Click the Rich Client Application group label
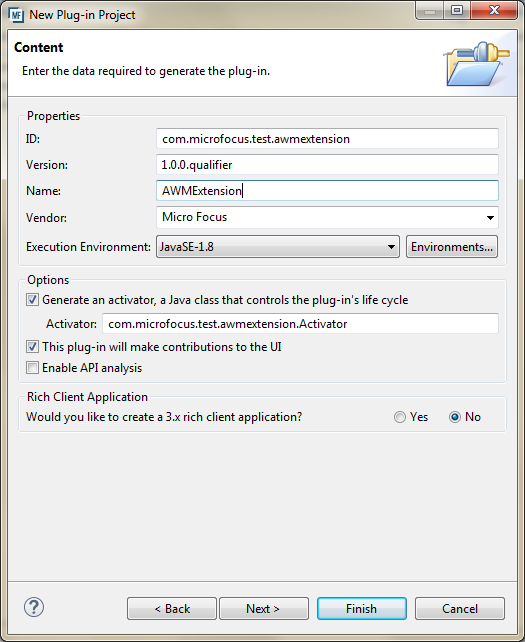Viewport: 525px width, 642px height. (x=87, y=397)
